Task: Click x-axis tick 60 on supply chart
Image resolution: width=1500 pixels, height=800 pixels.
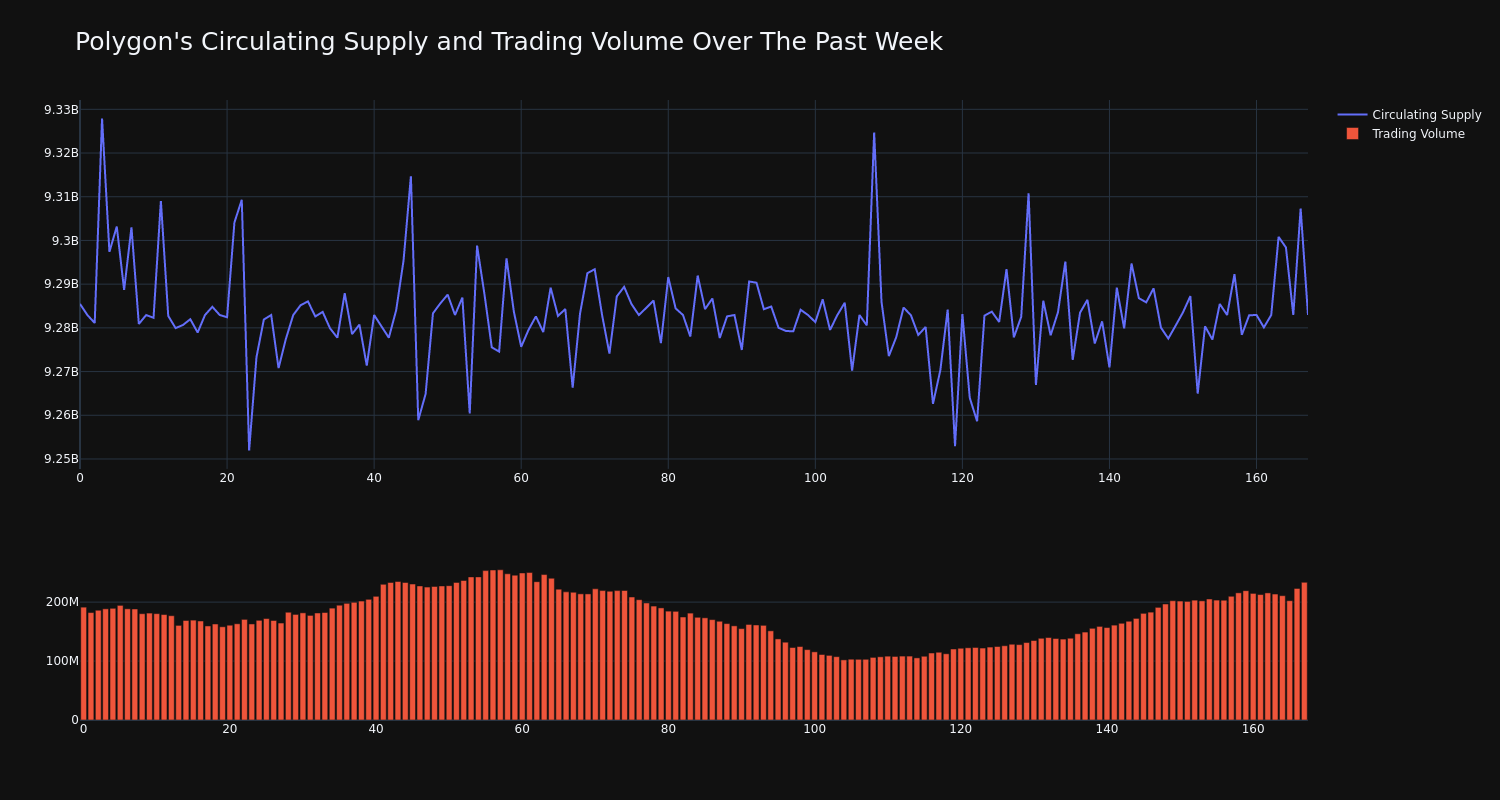Action: point(521,478)
